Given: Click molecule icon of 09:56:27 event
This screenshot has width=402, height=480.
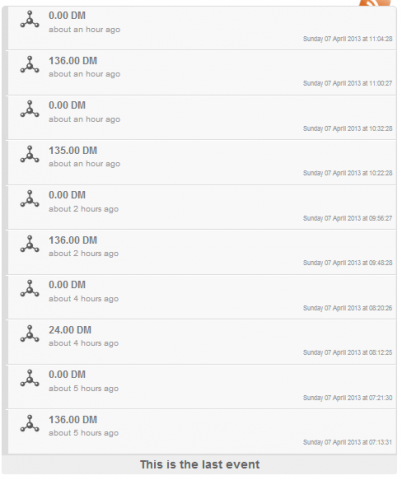Looking at the screenshot, I should pyautogui.click(x=30, y=199).
